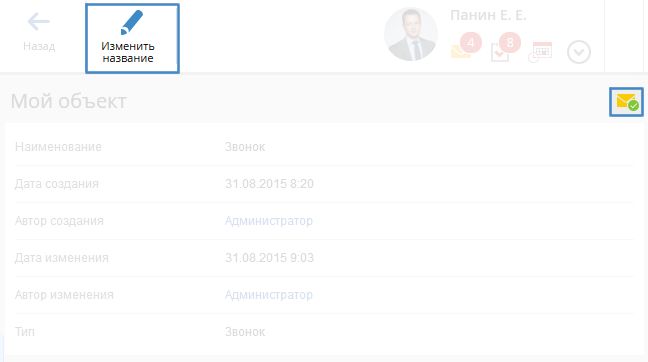Open Панин Е. Е. profile name
This screenshot has width=648, height=362.
[488, 15]
